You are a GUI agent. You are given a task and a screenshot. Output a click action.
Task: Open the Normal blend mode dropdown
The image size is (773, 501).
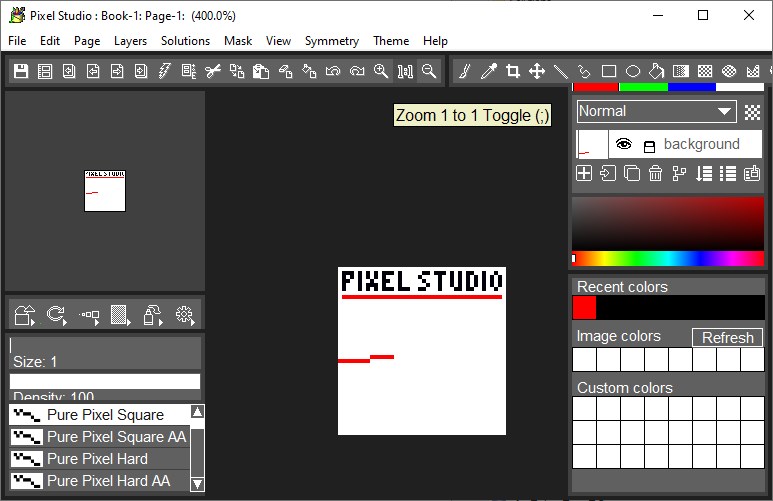[x=657, y=111]
